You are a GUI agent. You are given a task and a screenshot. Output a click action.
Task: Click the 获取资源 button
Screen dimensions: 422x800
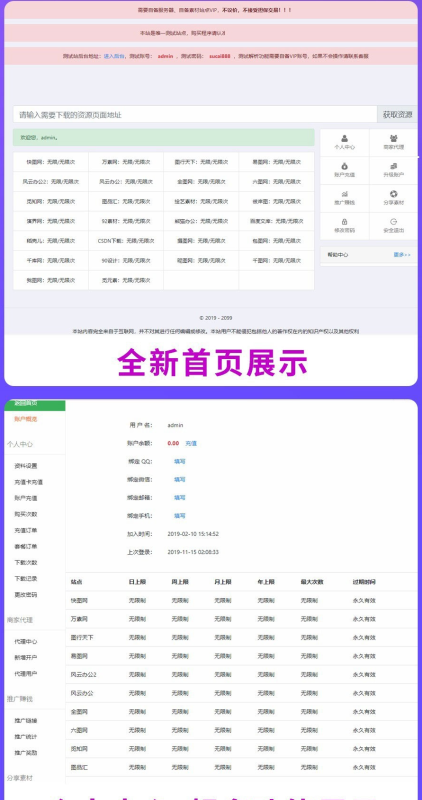coord(397,115)
